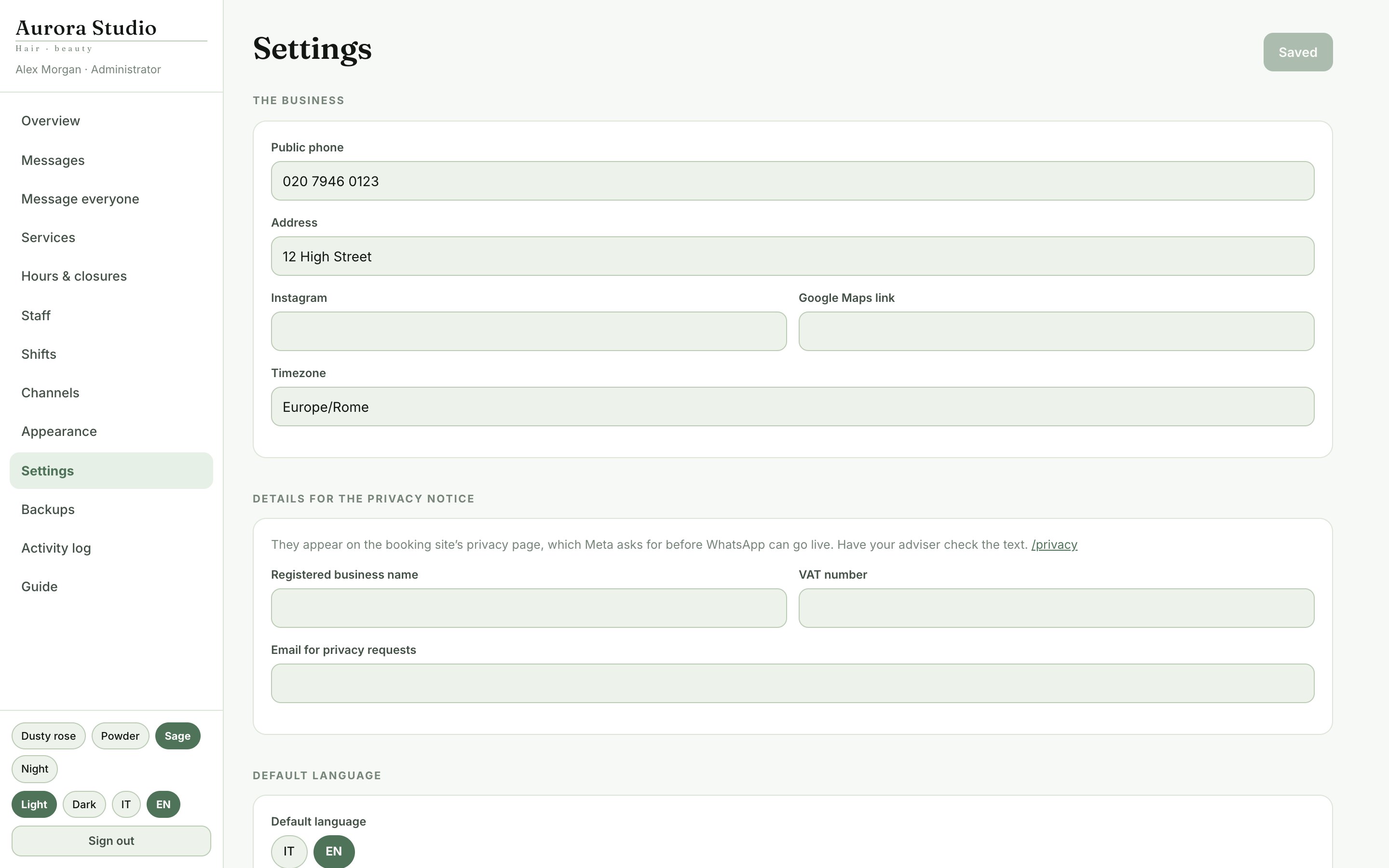The height and width of the screenshot is (868, 1389).
Task: Go to Channels
Action: coord(111,393)
